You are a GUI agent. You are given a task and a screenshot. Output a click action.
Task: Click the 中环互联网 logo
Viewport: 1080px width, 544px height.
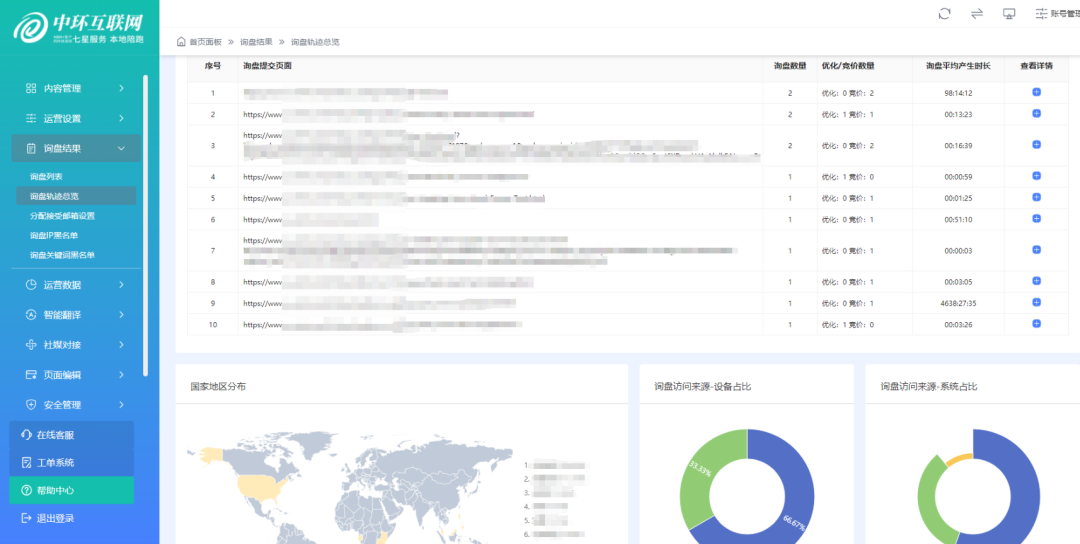click(x=79, y=27)
